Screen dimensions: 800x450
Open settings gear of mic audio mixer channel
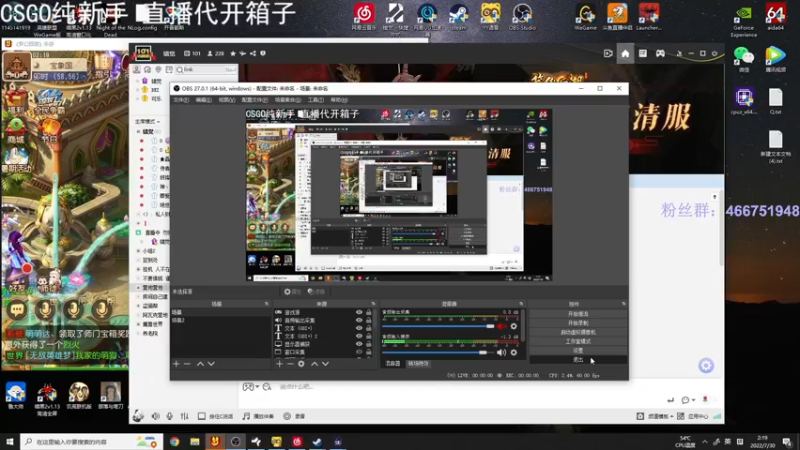click(514, 352)
